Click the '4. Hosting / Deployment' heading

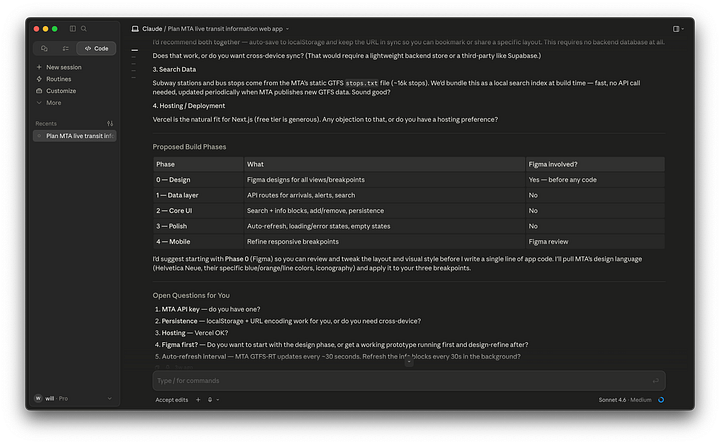point(189,106)
